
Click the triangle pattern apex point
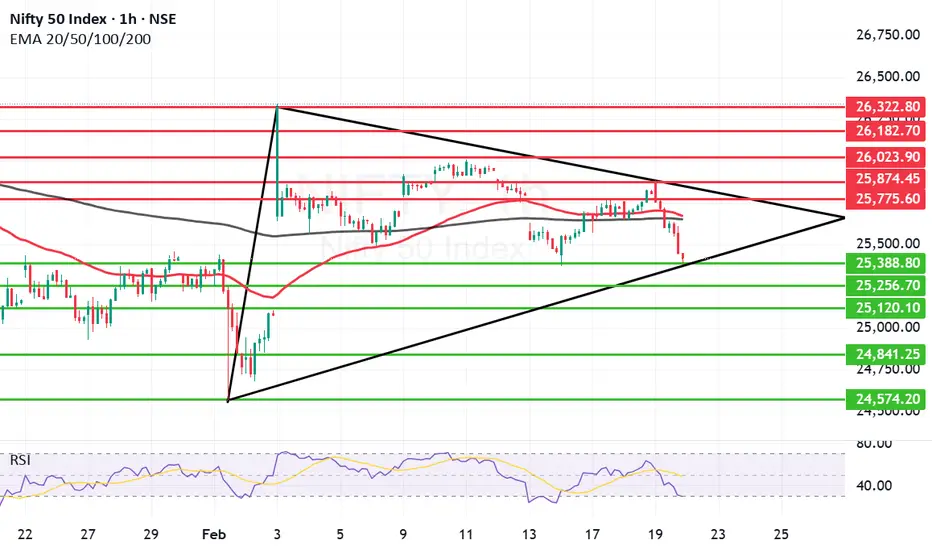(844, 218)
